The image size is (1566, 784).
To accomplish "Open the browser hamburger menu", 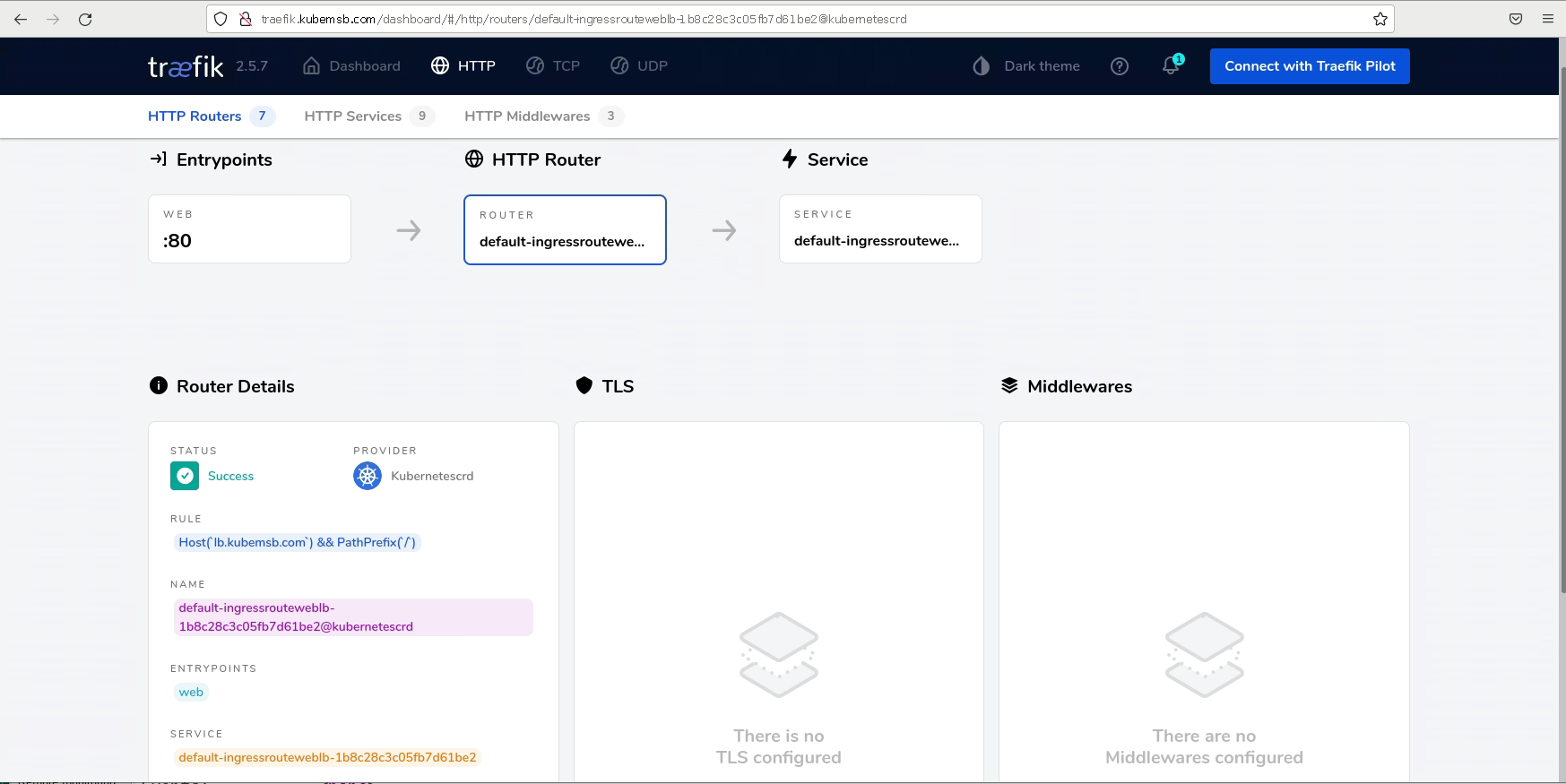I will click(x=1547, y=19).
